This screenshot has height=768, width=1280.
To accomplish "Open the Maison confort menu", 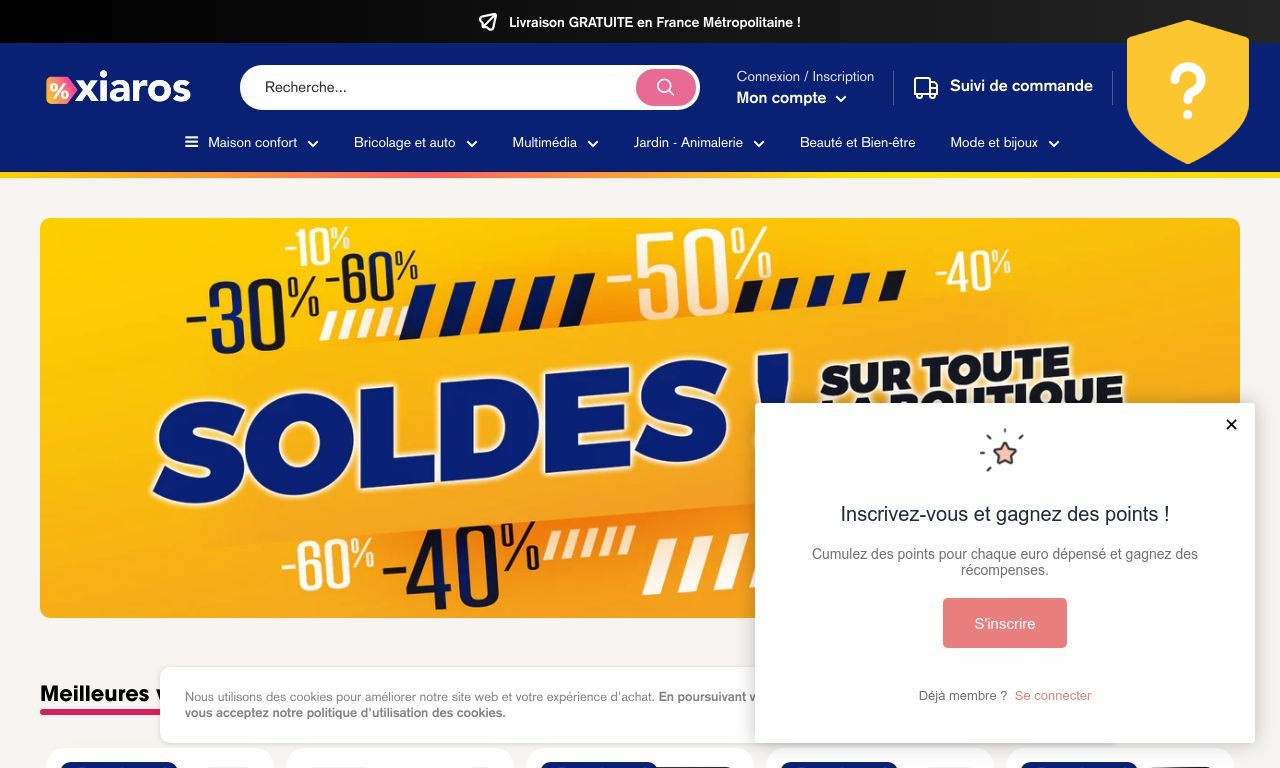I will tap(252, 143).
